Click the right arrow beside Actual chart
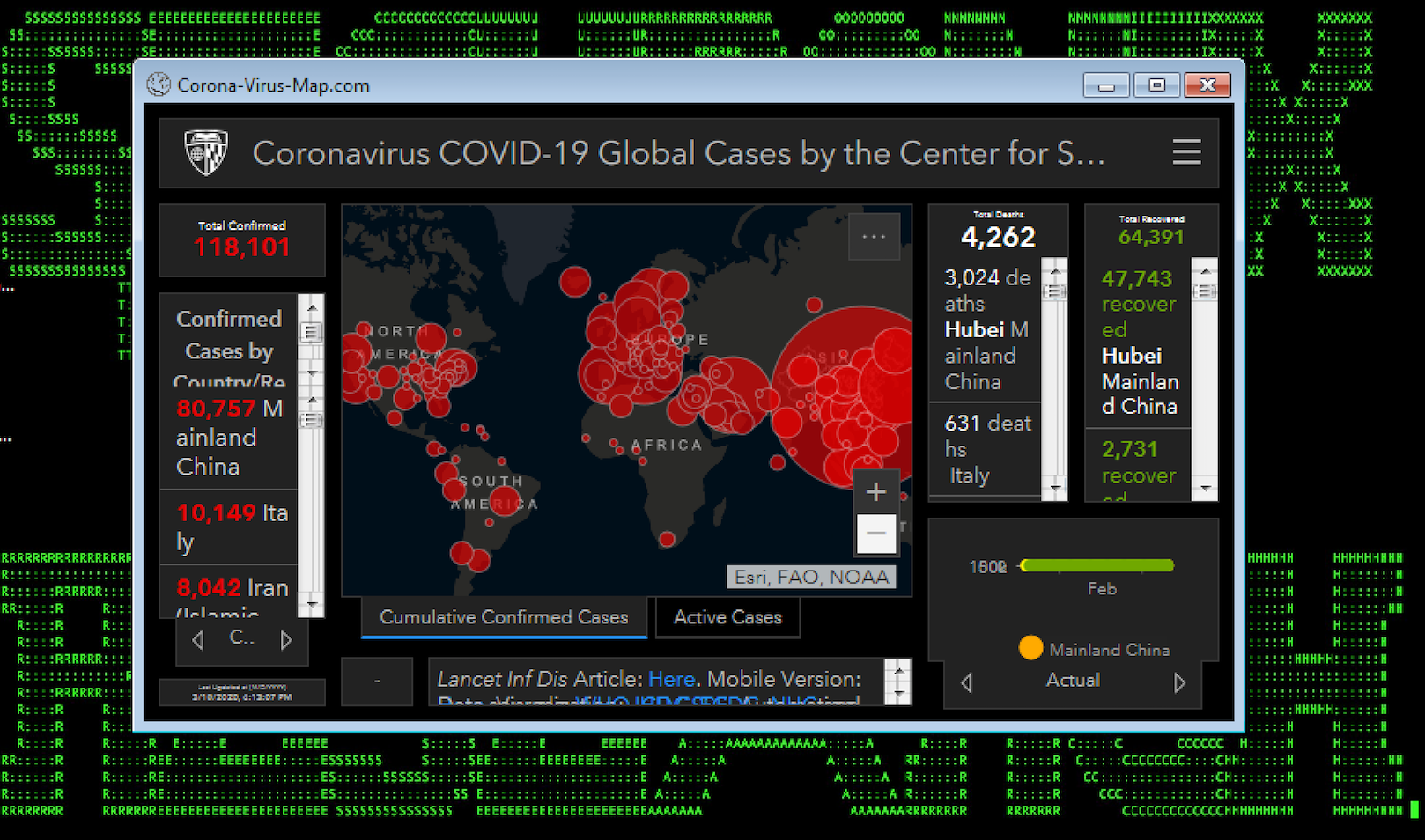This screenshot has height=840, width=1425. [x=1179, y=682]
